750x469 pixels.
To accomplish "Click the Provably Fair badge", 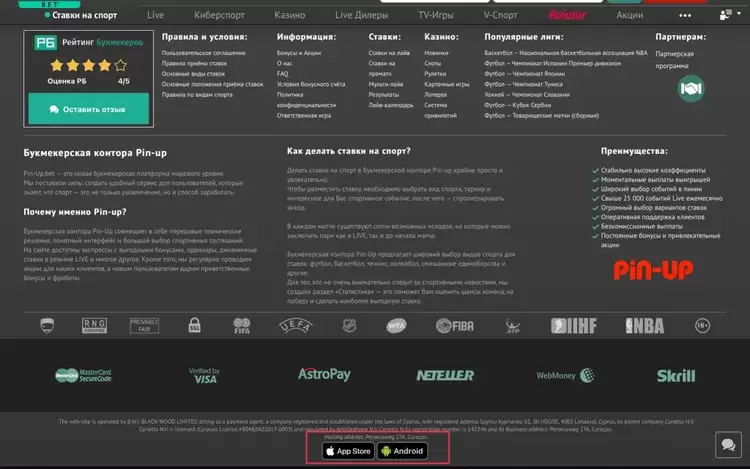I will click(x=144, y=326).
